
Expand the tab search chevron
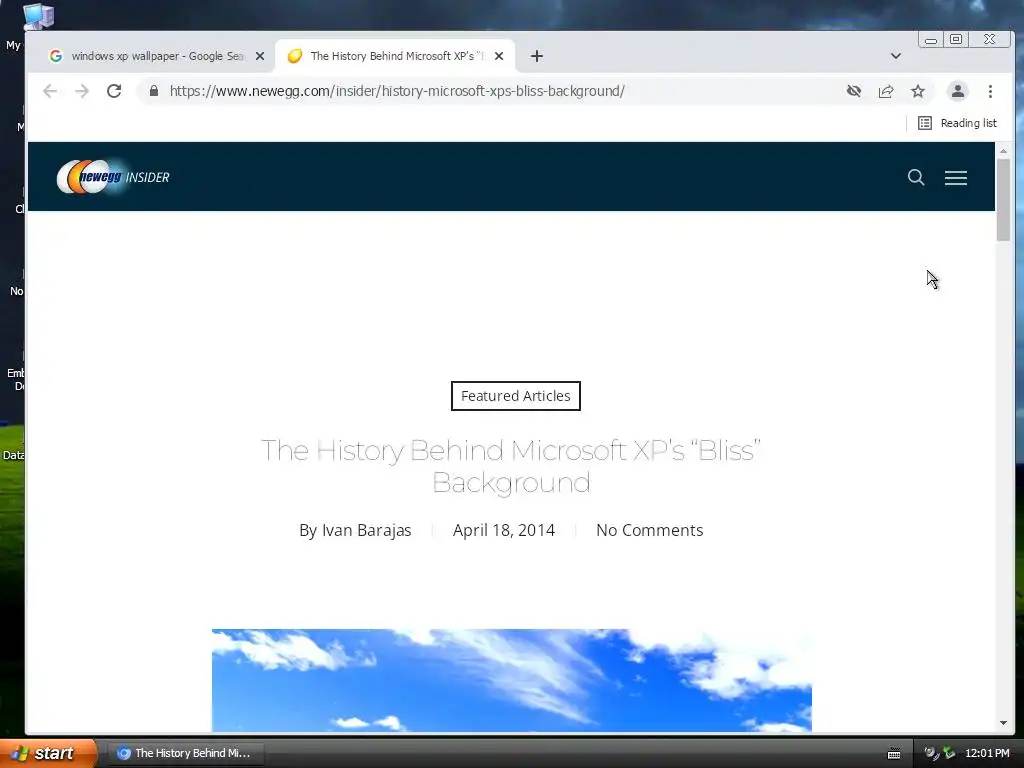click(896, 56)
